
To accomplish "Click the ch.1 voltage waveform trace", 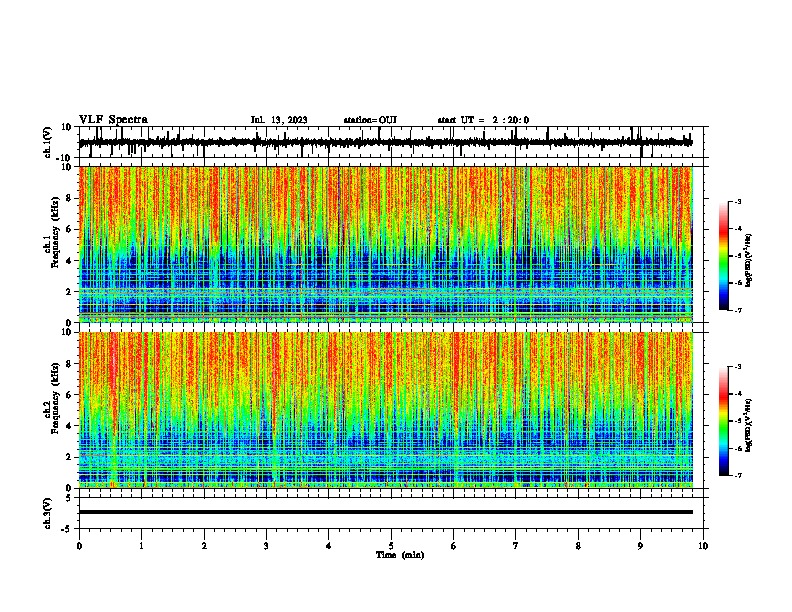I will 385,142.
